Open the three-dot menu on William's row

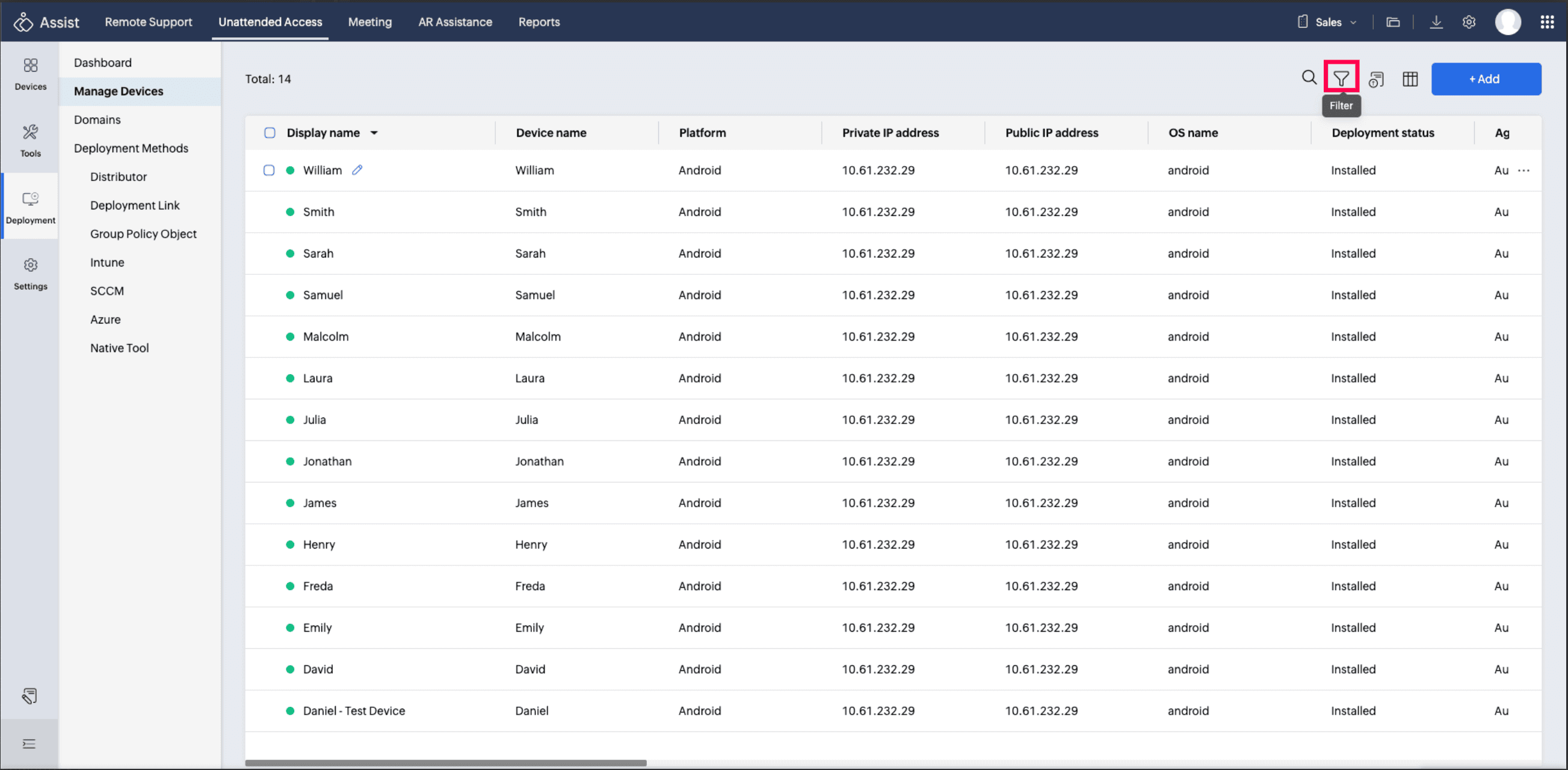[x=1523, y=170]
